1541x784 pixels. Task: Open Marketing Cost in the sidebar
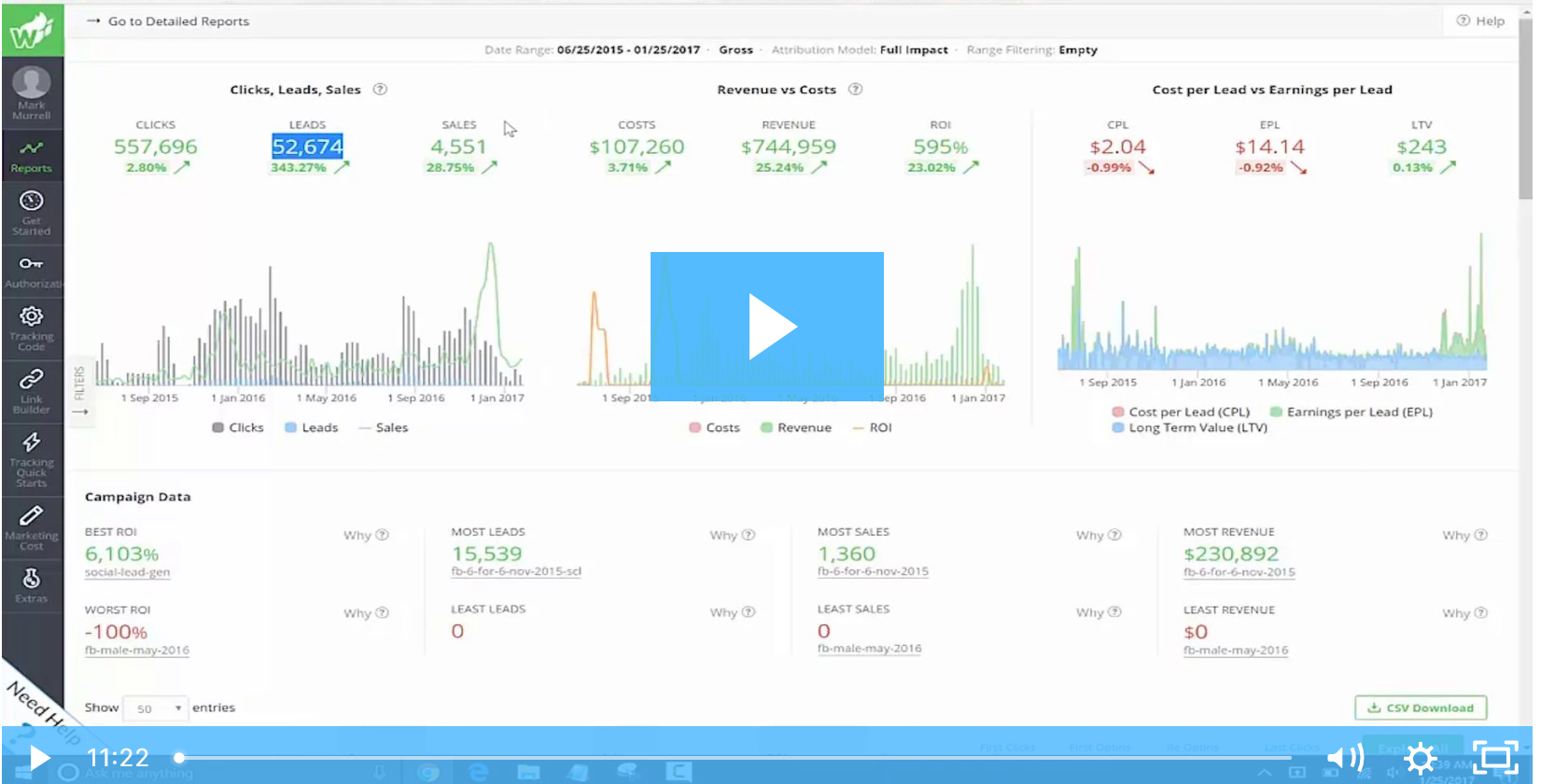point(32,527)
